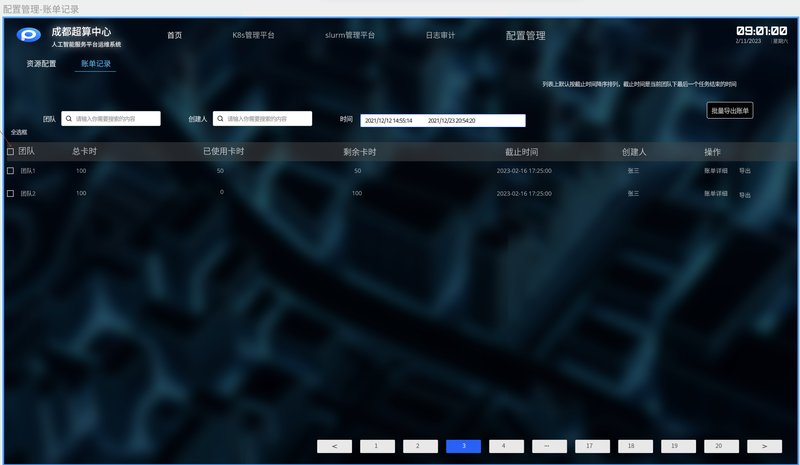Open the slurm管理平台 navigation item
This screenshot has height=465, width=800.
pyautogui.click(x=350, y=35)
